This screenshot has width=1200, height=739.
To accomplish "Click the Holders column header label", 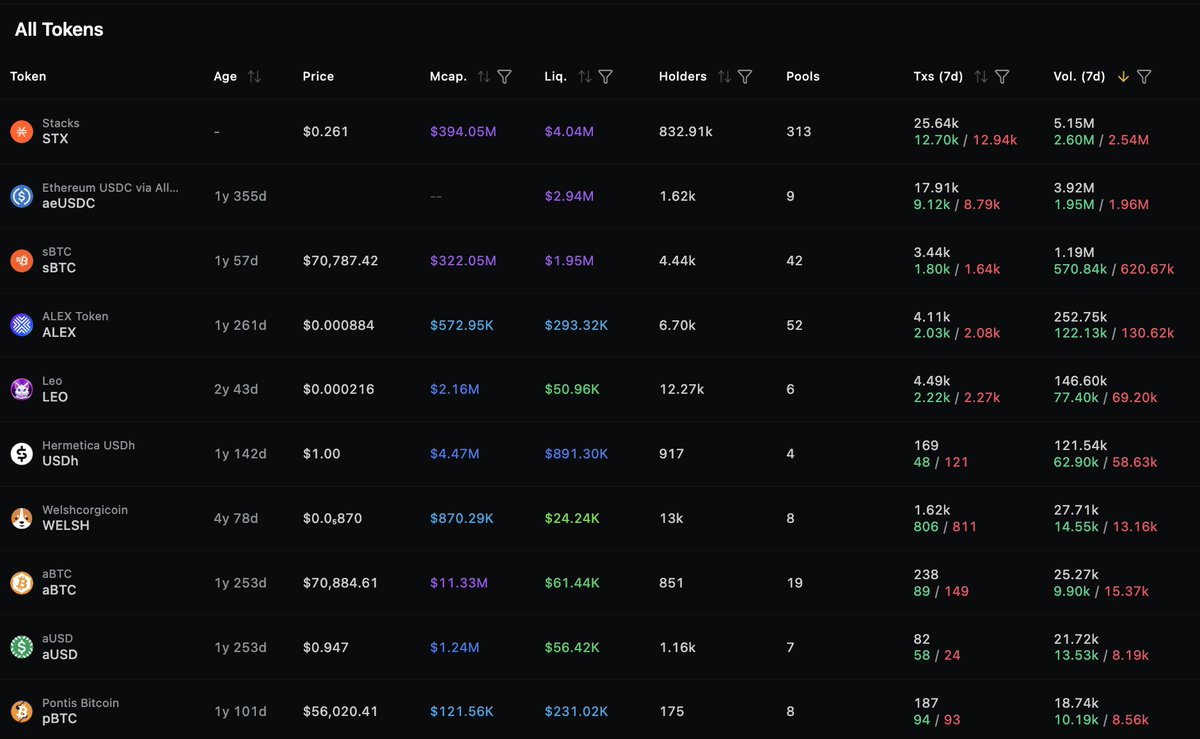I will 683,76.
